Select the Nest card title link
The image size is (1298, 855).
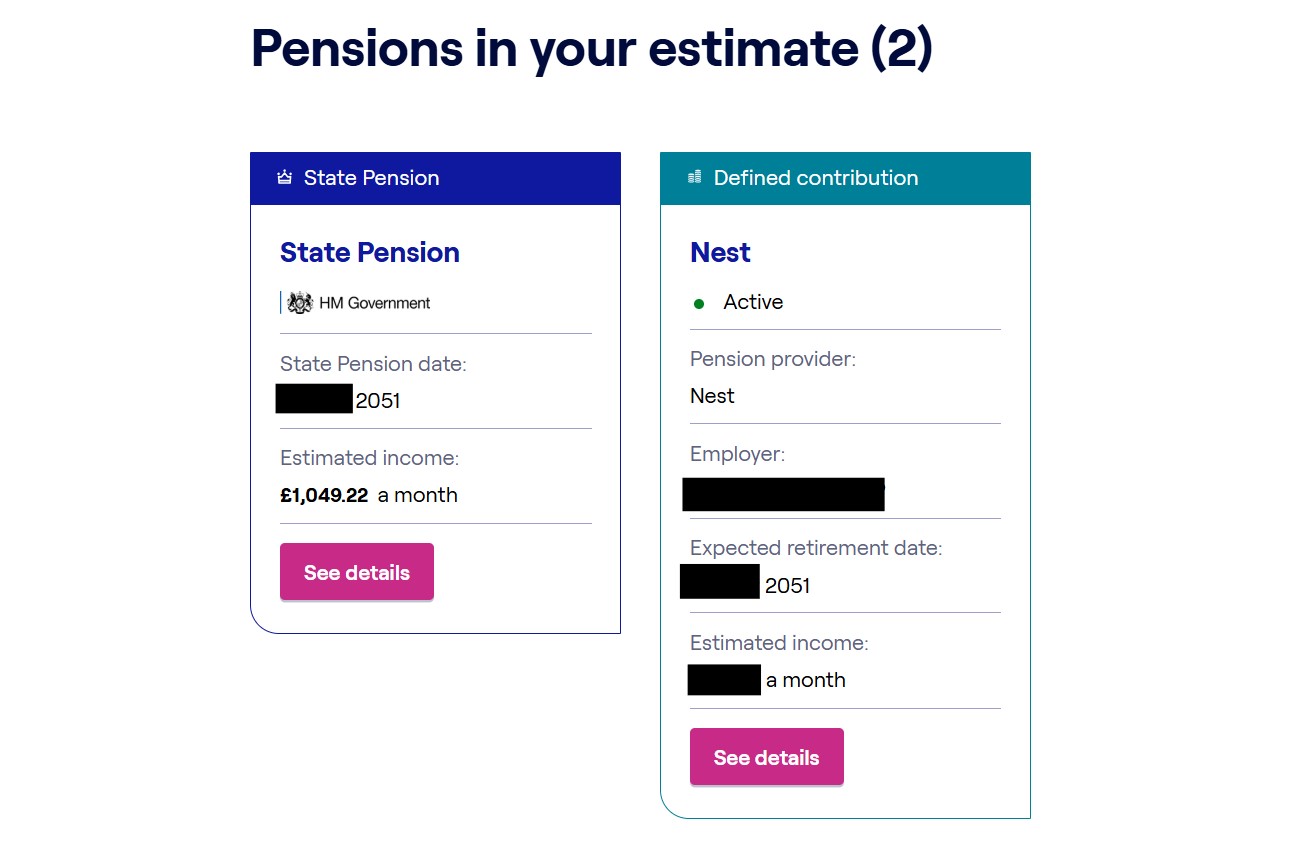click(720, 252)
